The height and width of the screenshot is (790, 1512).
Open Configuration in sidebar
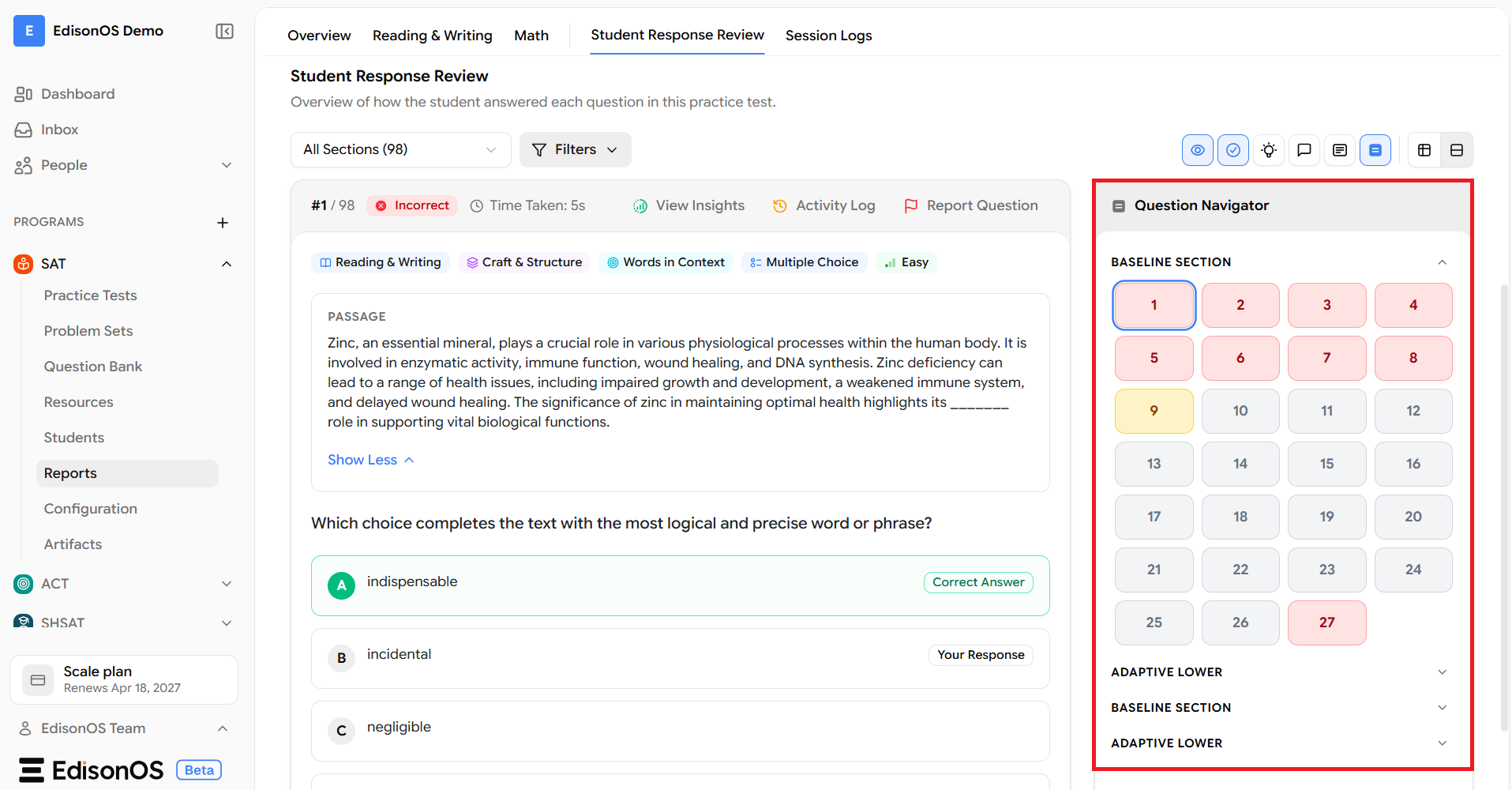point(91,509)
